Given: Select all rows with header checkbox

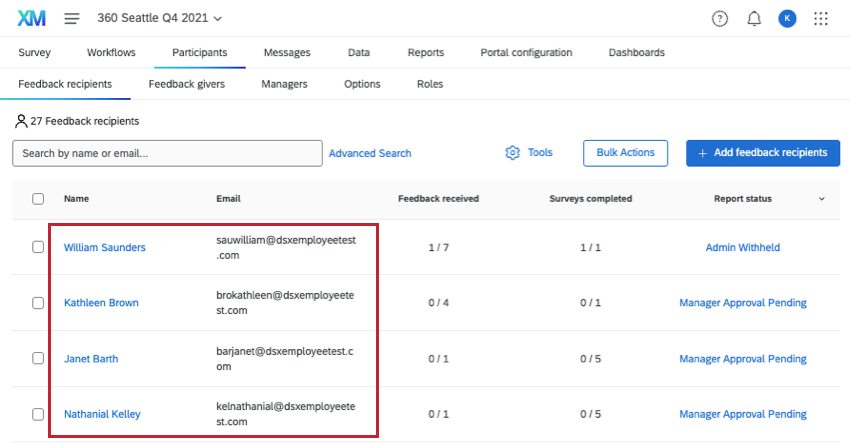Looking at the screenshot, I should (x=38, y=199).
